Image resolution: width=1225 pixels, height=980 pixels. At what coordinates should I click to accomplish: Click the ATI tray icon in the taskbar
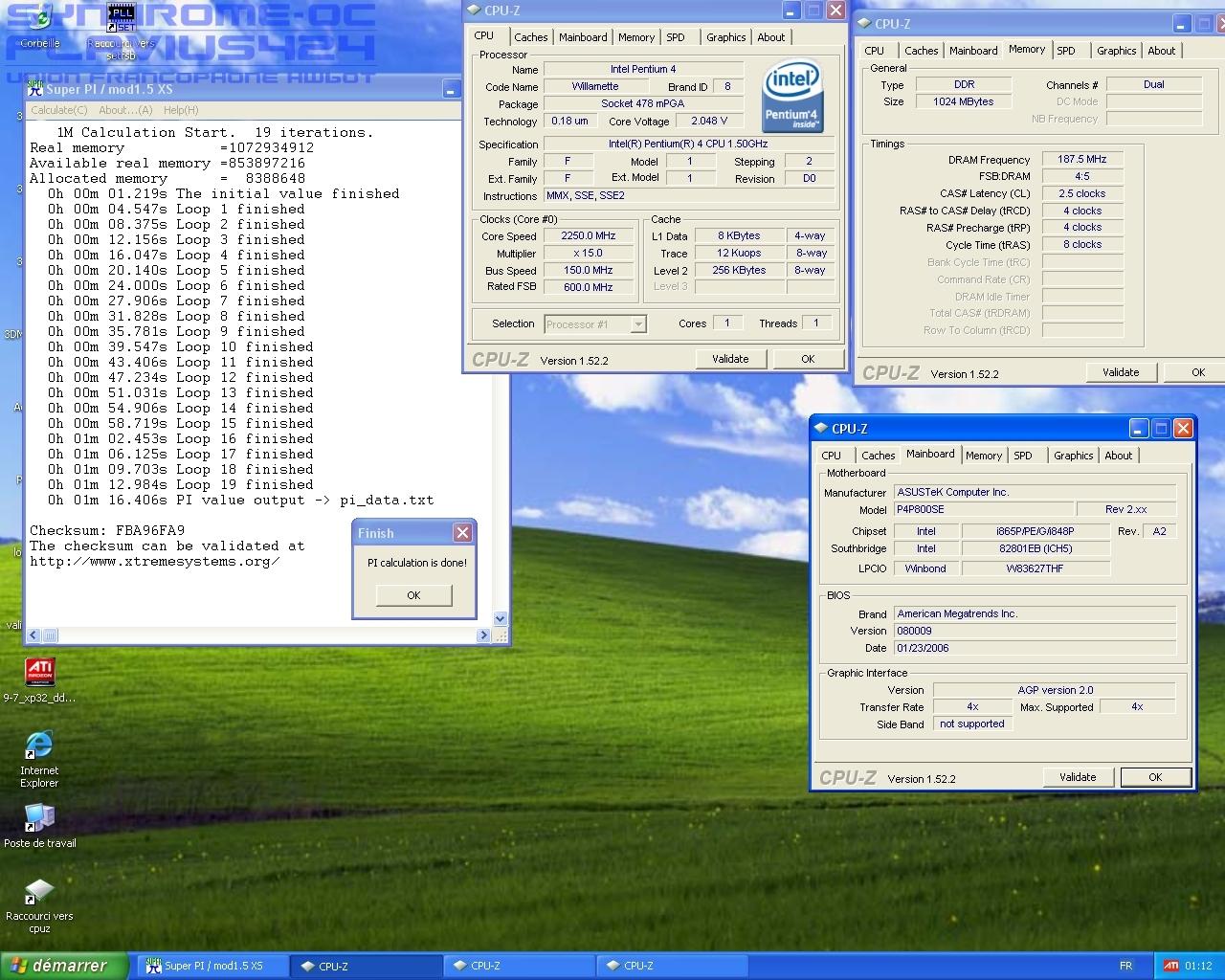pyautogui.click(x=1170, y=966)
